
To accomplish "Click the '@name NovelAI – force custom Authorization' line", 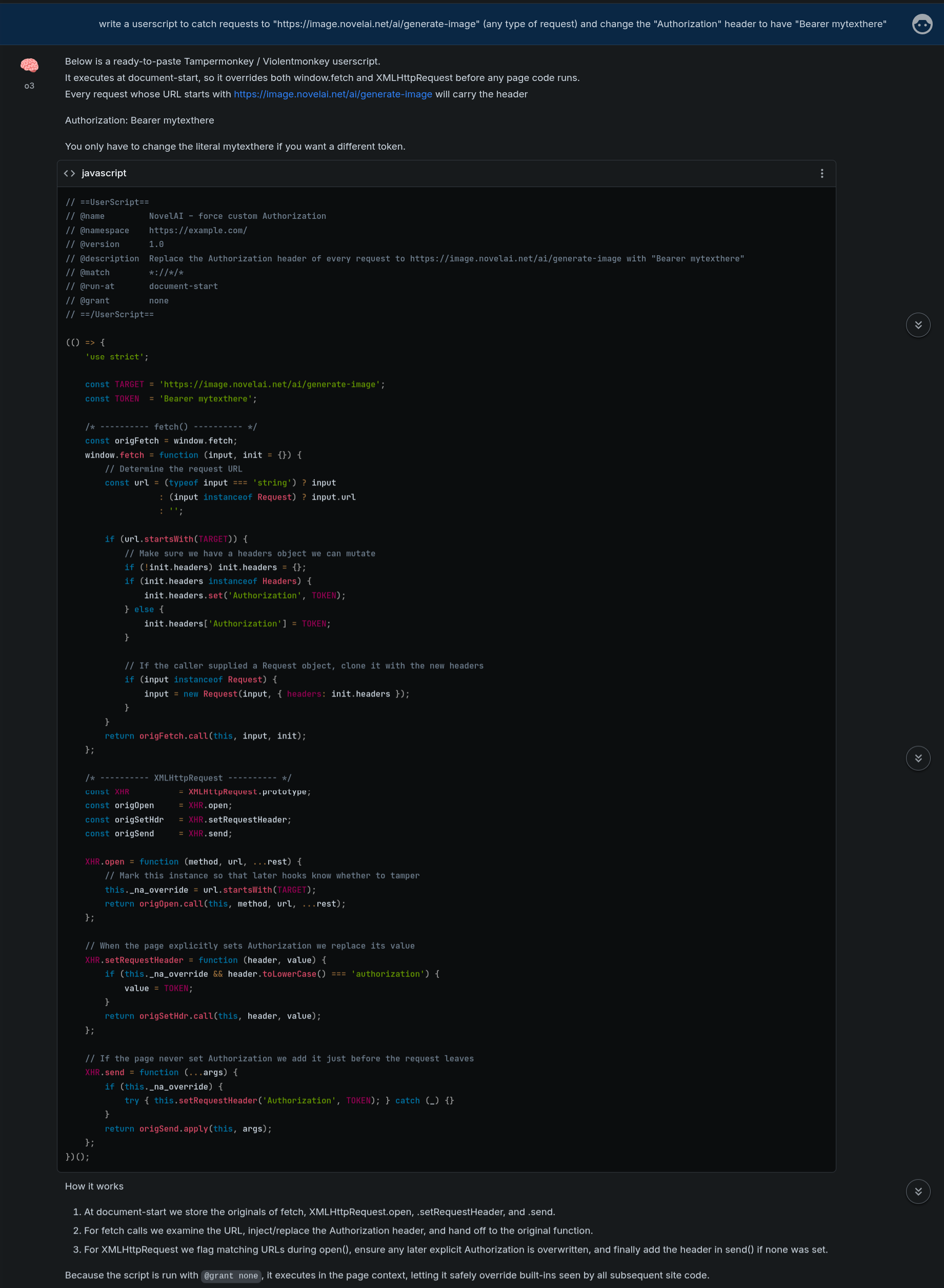I will (196, 216).
